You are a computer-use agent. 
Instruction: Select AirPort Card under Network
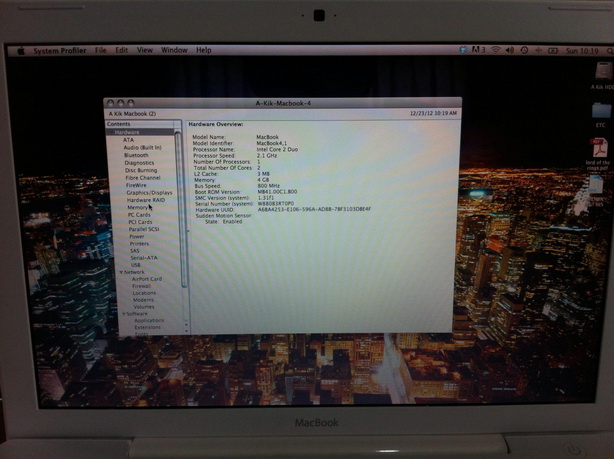(147, 279)
